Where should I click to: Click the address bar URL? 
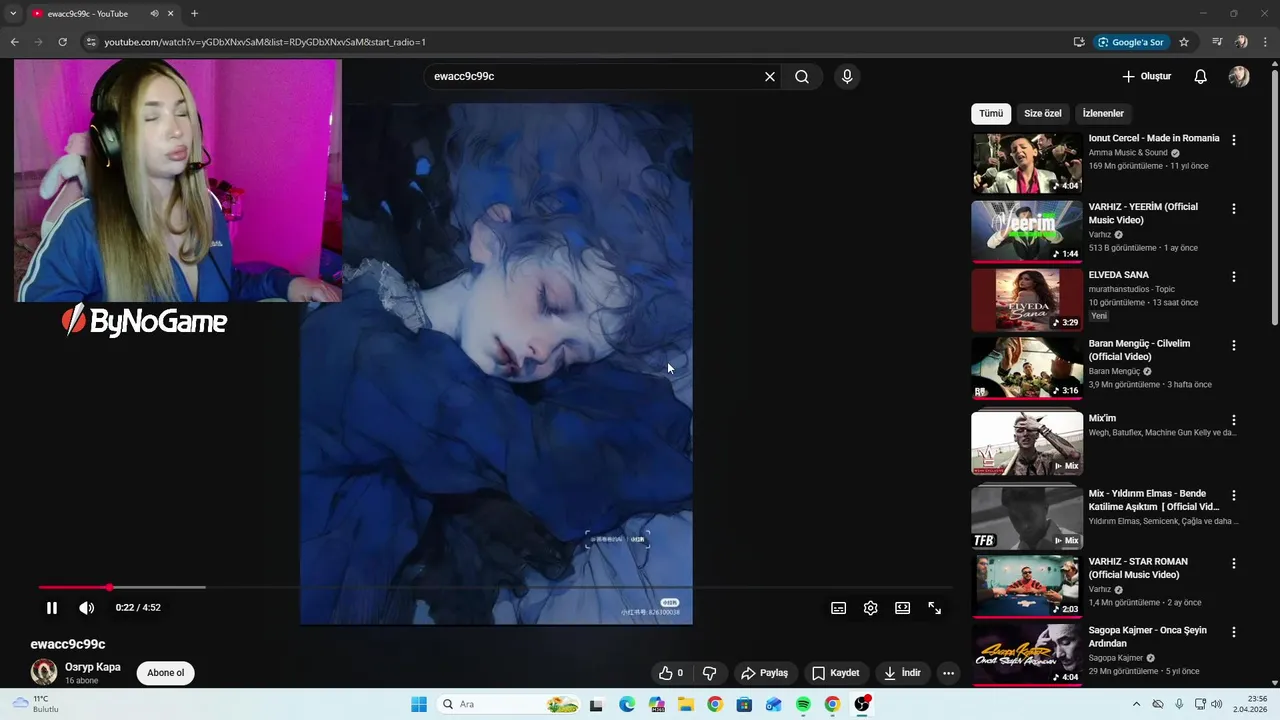[x=265, y=42]
